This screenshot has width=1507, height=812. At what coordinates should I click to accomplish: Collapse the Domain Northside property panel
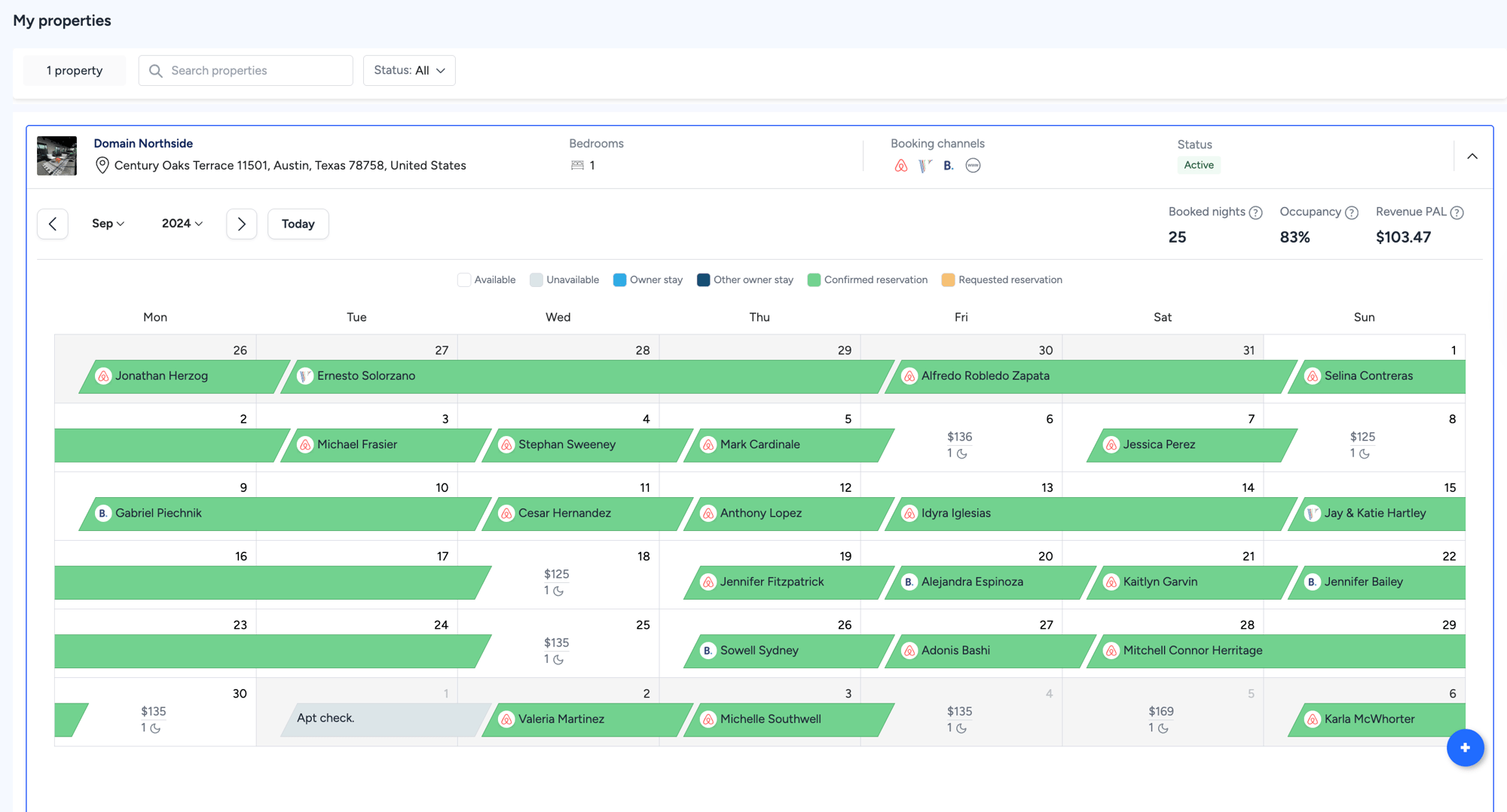pyautogui.click(x=1472, y=156)
